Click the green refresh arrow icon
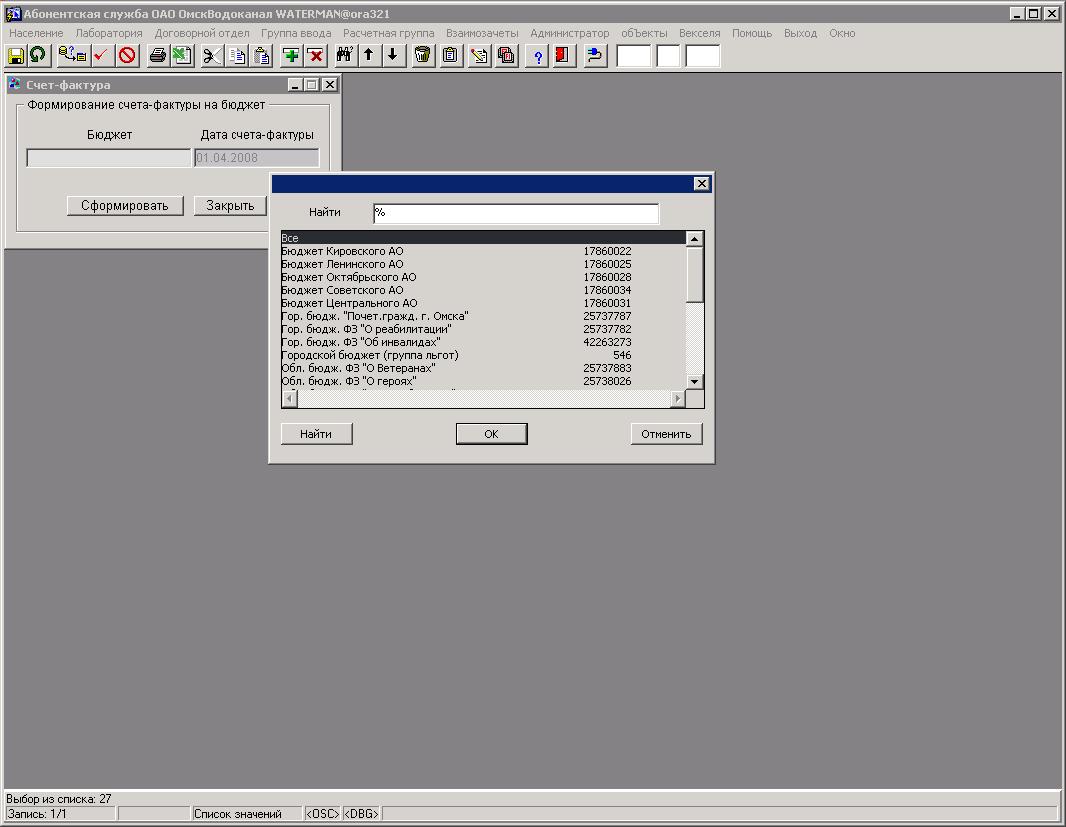Viewport: 1066px width, 827px height. [x=37, y=56]
